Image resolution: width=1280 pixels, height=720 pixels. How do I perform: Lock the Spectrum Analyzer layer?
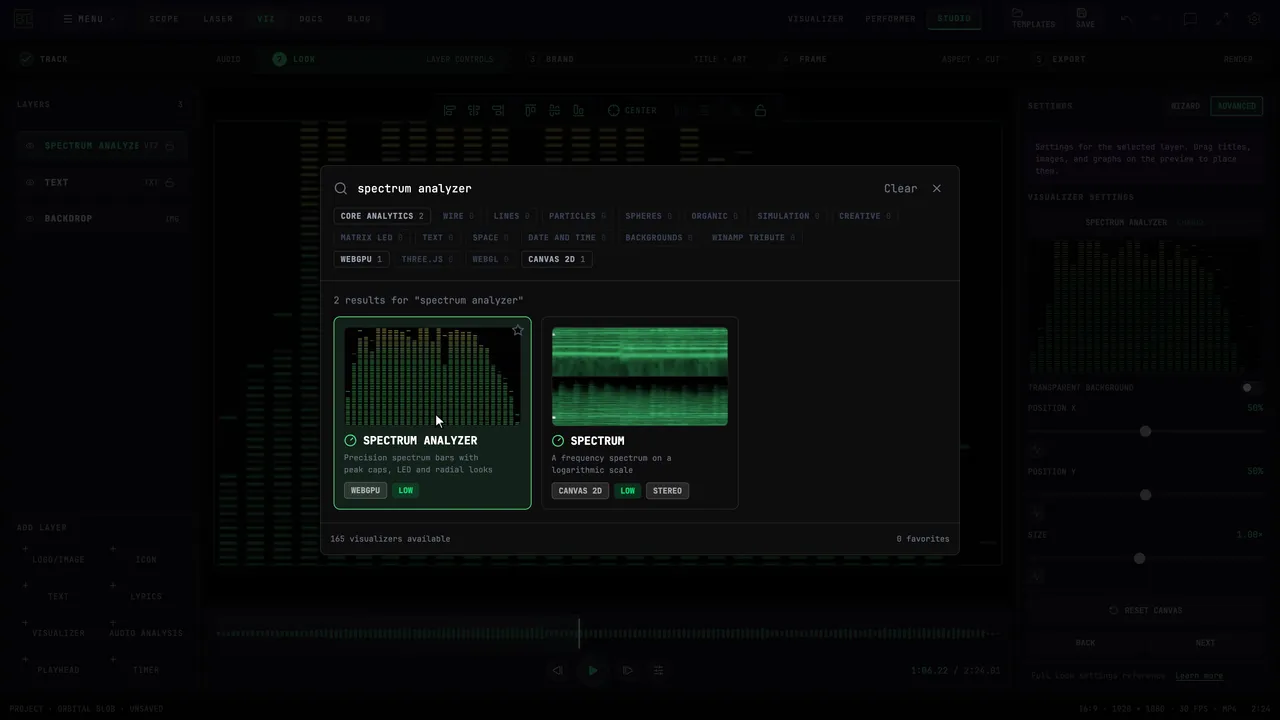pyautogui.click(x=170, y=146)
